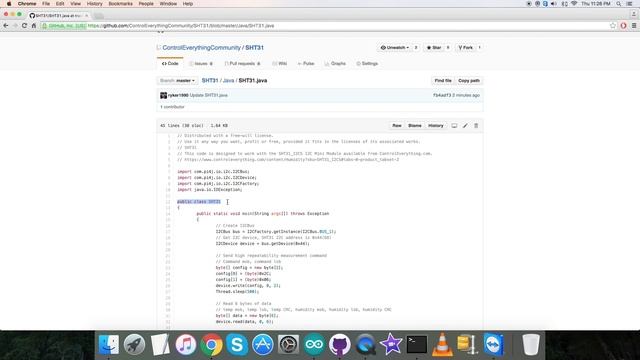Open Finder from the dock
The height and width of the screenshot is (360, 640).
[109, 344]
